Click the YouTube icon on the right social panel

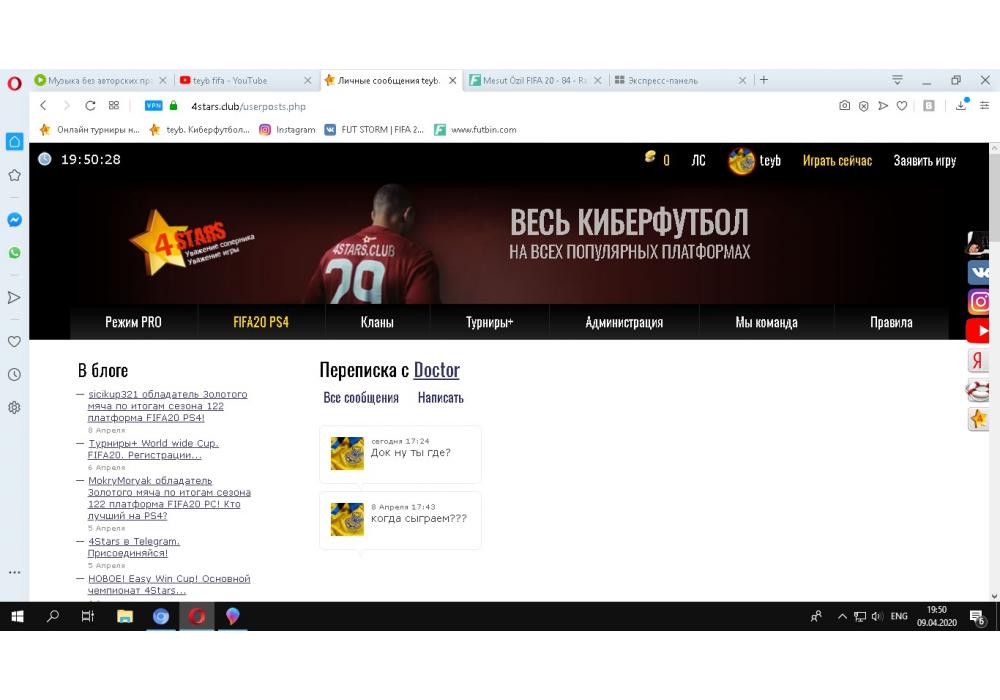[x=979, y=330]
